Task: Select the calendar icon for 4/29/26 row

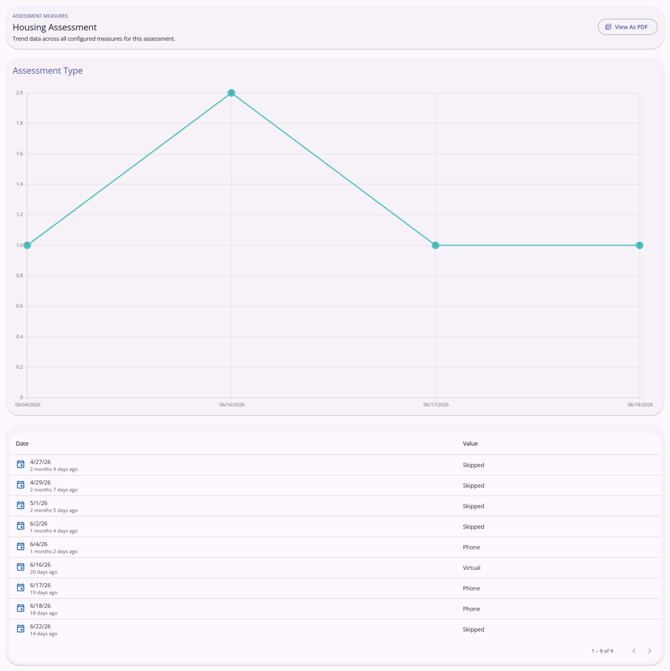Action: [x=21, y=485]
